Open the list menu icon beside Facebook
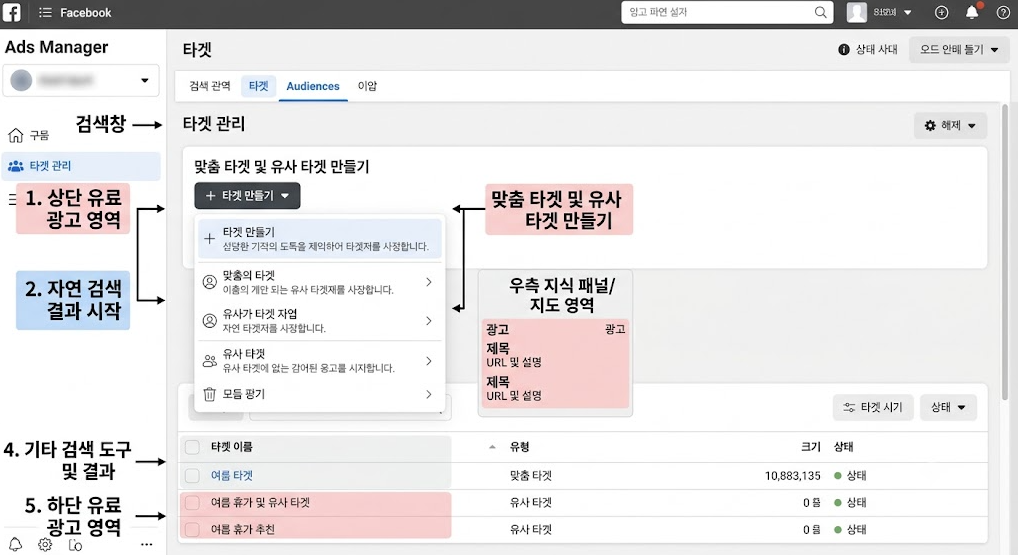 (45, 12)
